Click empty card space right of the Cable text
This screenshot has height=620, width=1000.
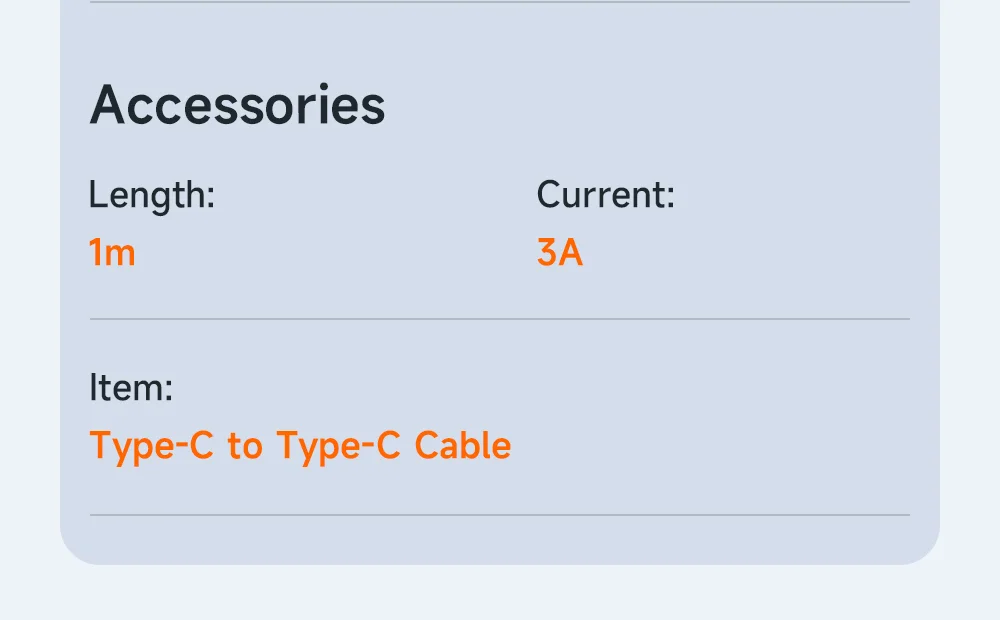coord(708,446)
